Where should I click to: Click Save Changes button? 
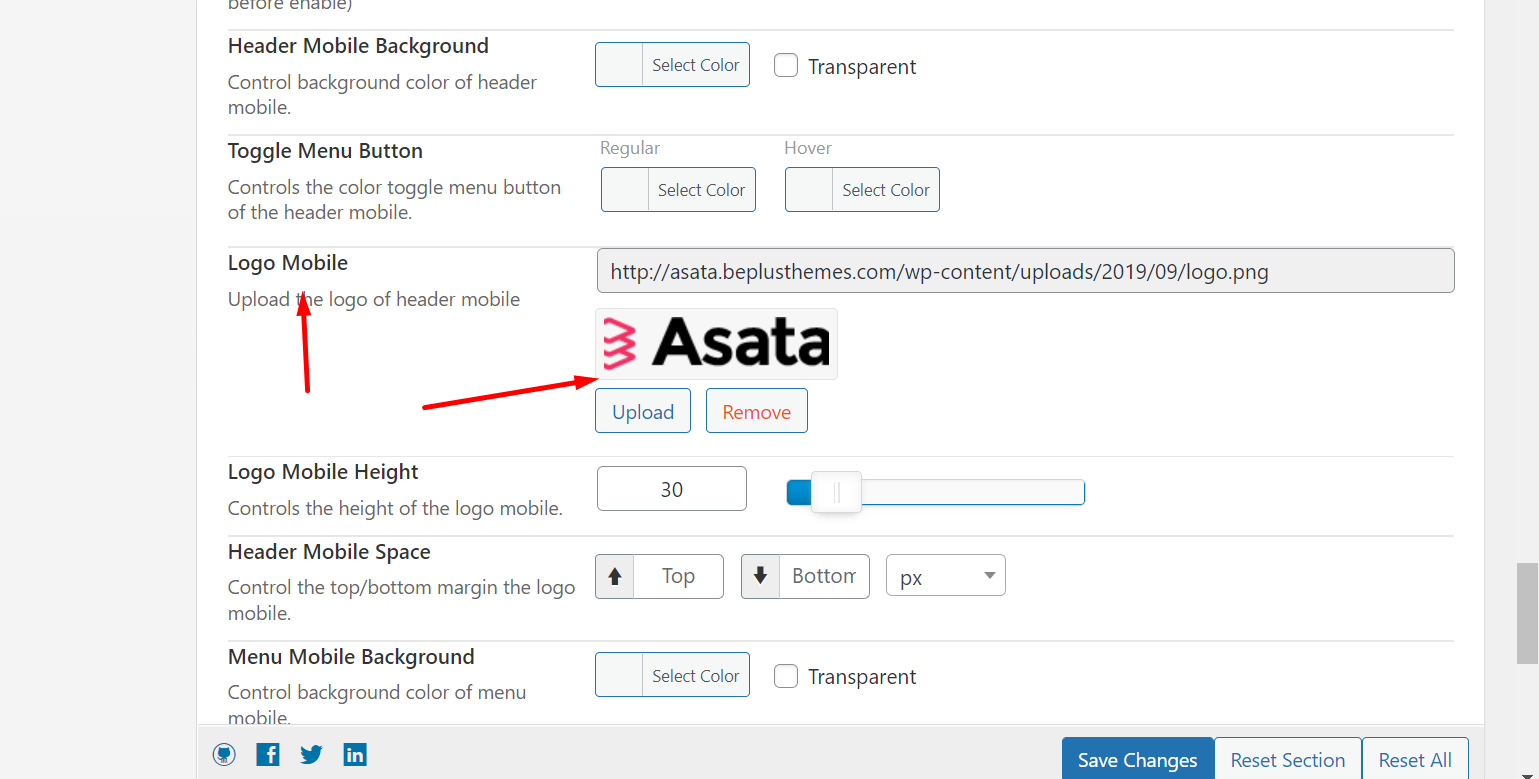pyautogui.click(x=1138, y=759)
